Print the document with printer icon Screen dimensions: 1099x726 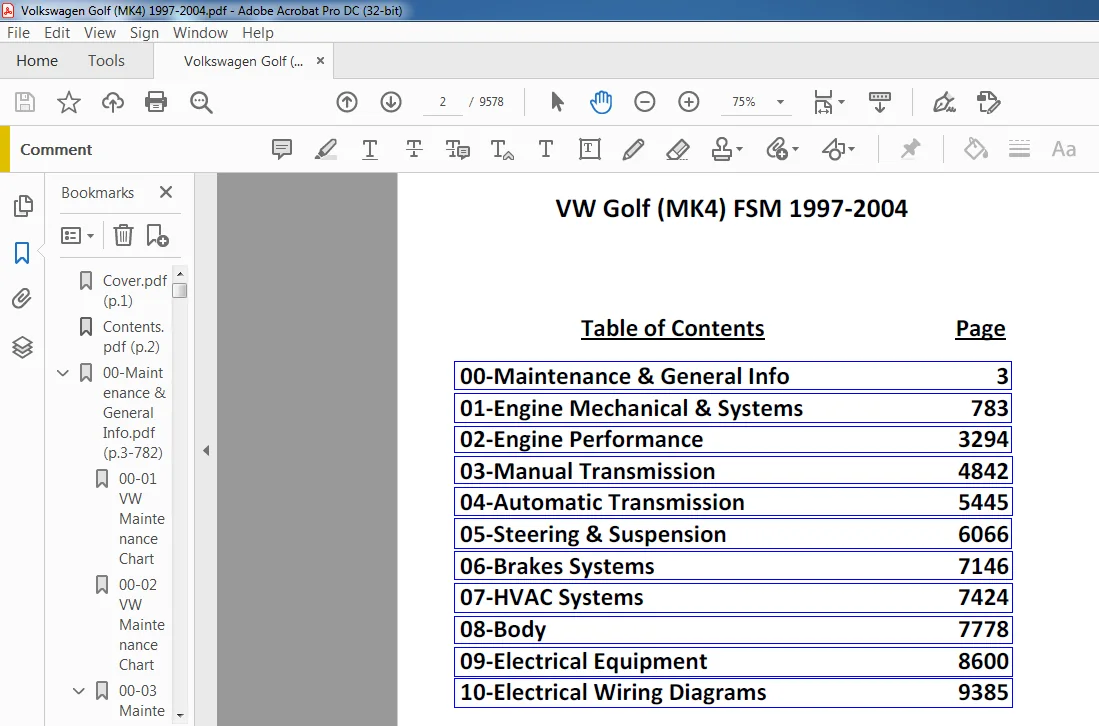156,102
